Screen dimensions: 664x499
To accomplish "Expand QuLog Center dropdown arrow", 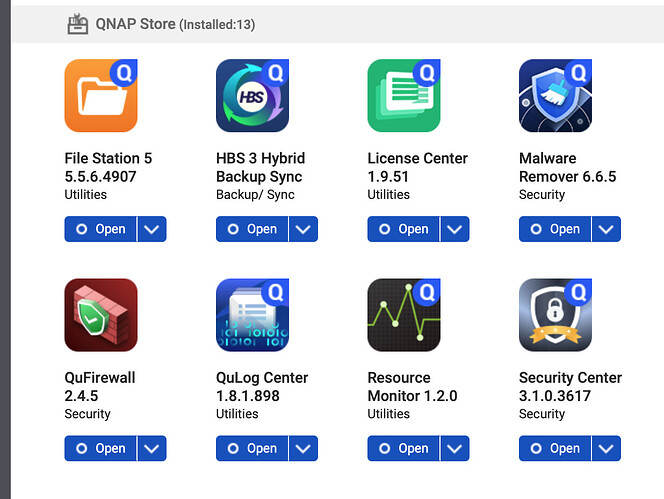I will (x=303, y=449).
